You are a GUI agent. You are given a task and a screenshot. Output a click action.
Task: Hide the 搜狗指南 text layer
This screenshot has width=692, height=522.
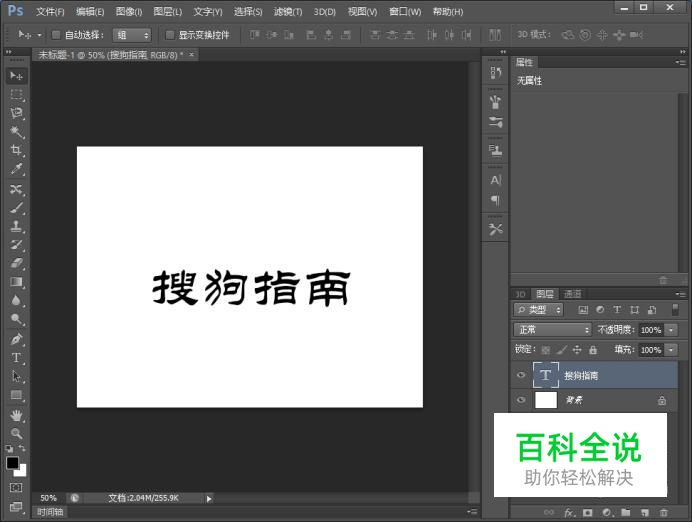(521, 375)
